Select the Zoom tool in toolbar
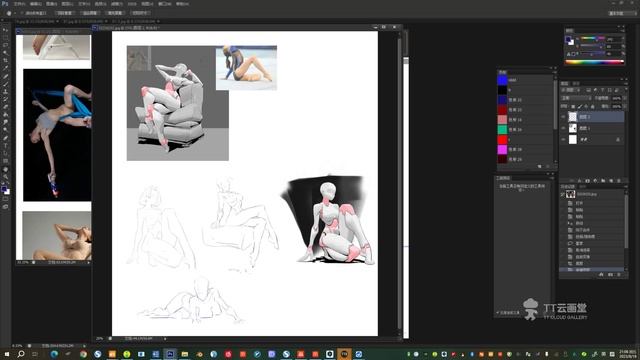This screenshot has height=360, width=640. click(x=6, y=177)
